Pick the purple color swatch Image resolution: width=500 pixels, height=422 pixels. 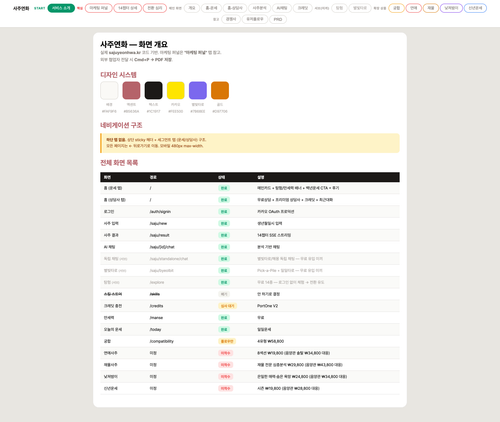coord(198,90)
